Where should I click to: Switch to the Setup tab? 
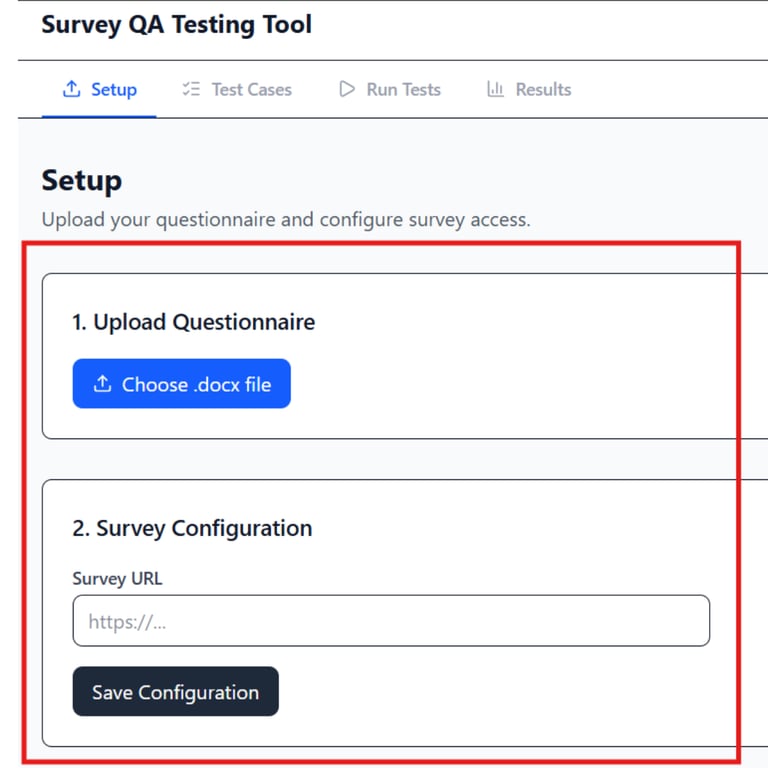(113, 89)
